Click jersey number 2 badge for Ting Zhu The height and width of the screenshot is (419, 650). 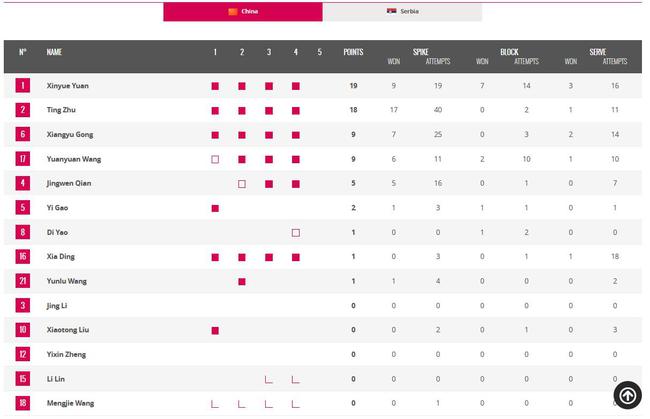click(23, 110)
